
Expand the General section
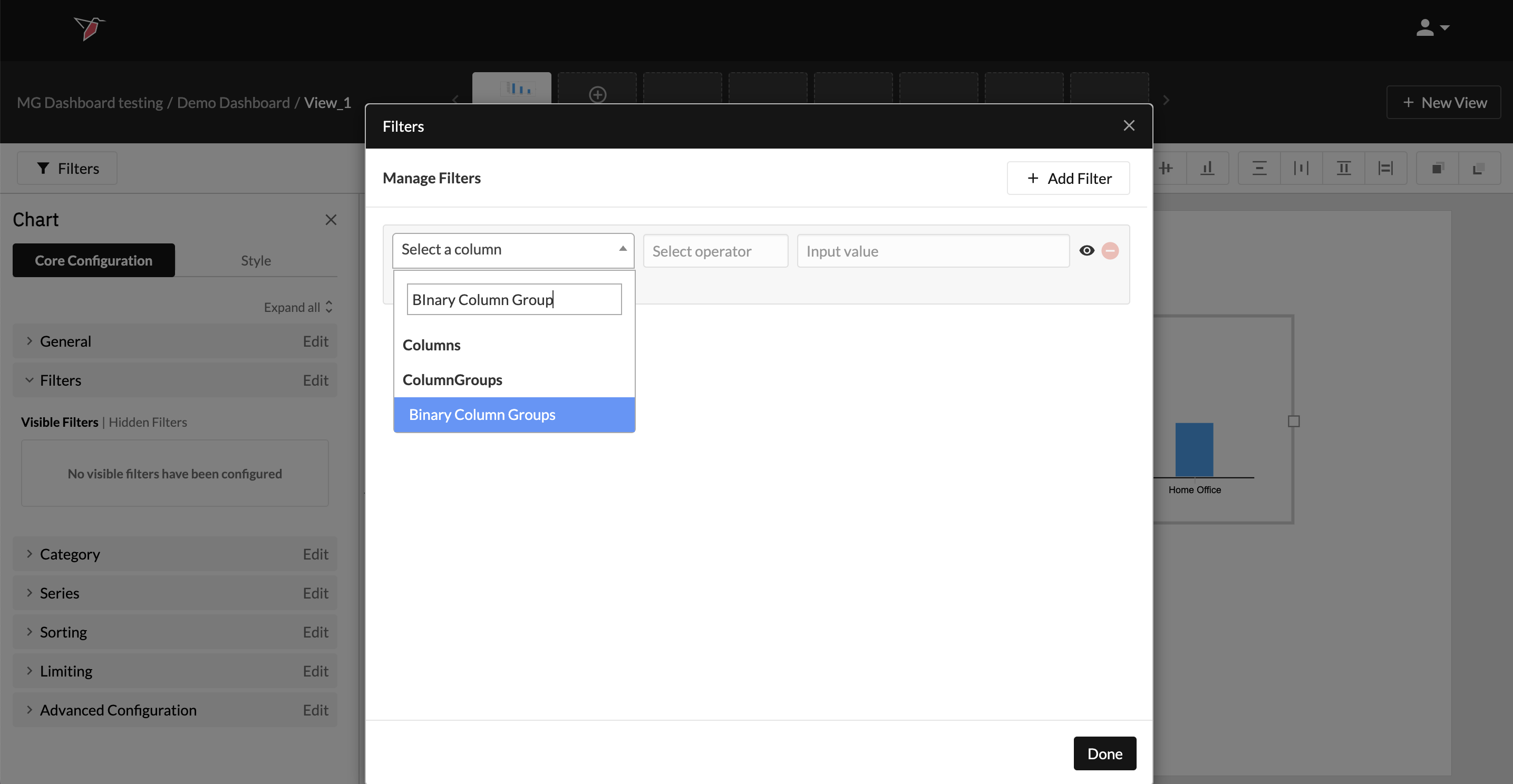[65, 341]
